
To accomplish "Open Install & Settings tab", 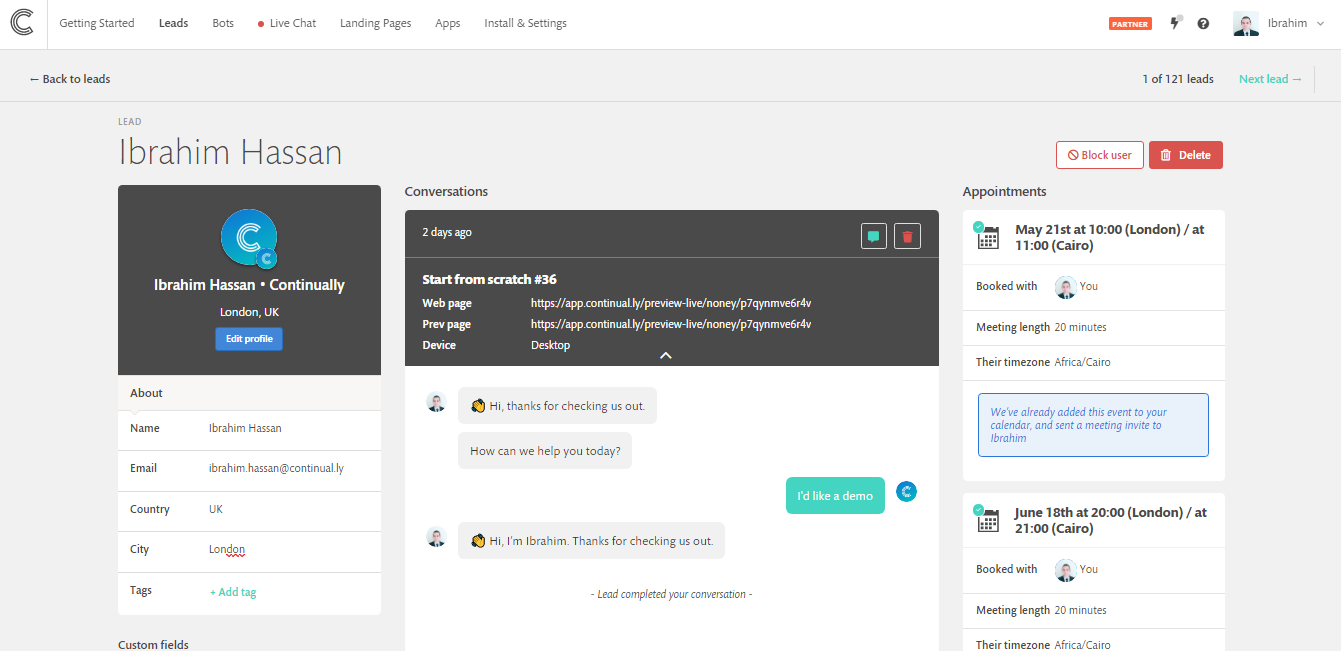I will click(525, 23).
